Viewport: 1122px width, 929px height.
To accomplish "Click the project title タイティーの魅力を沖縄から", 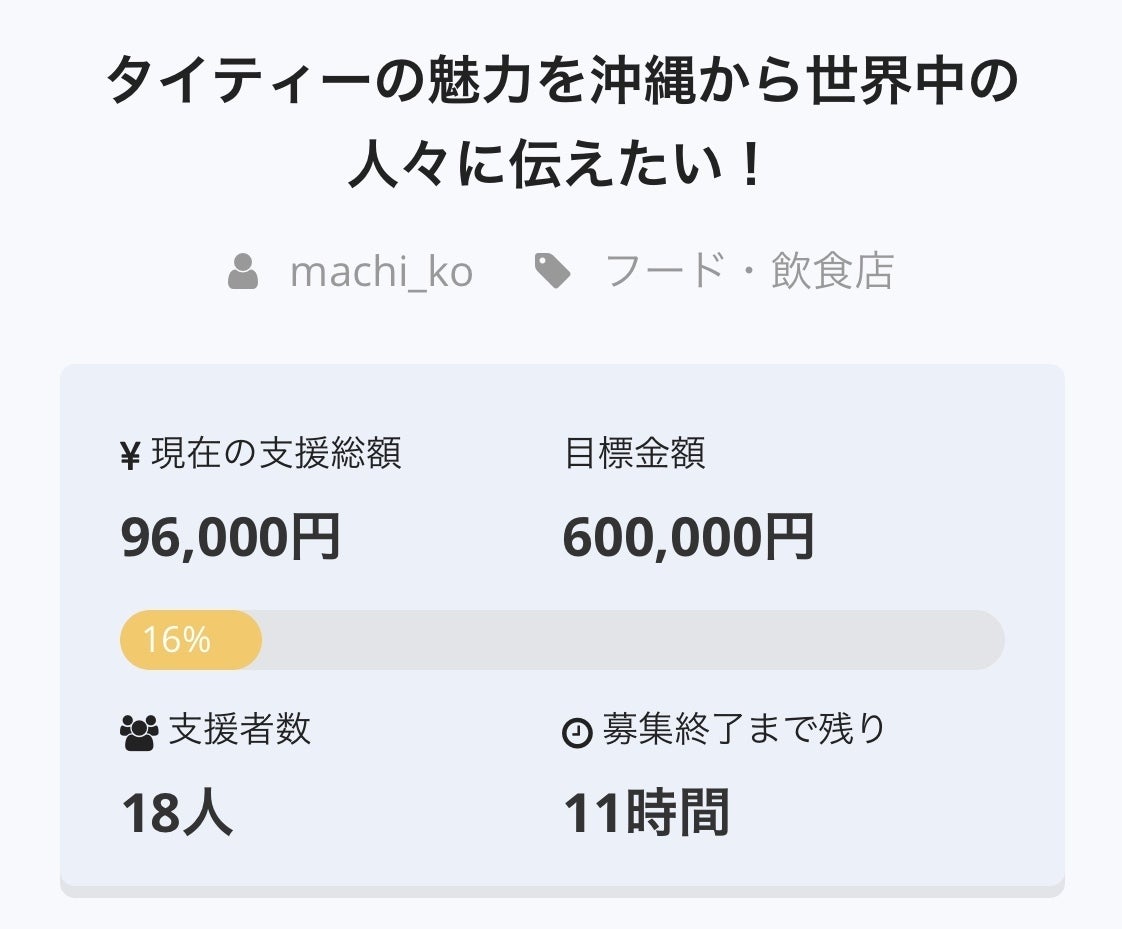I will tap(561, 83).
